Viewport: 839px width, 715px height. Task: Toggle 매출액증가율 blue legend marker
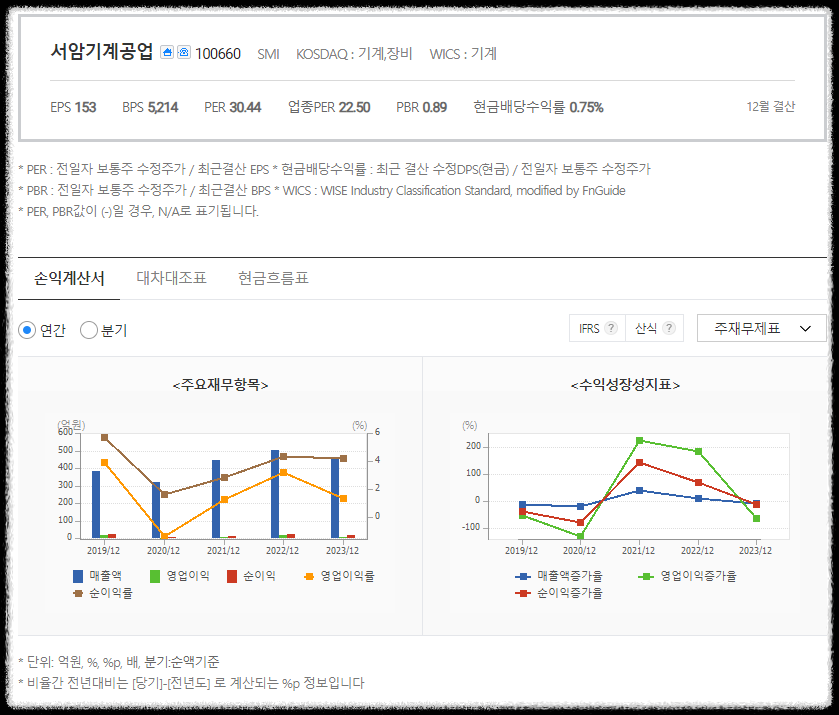(523, 576)
